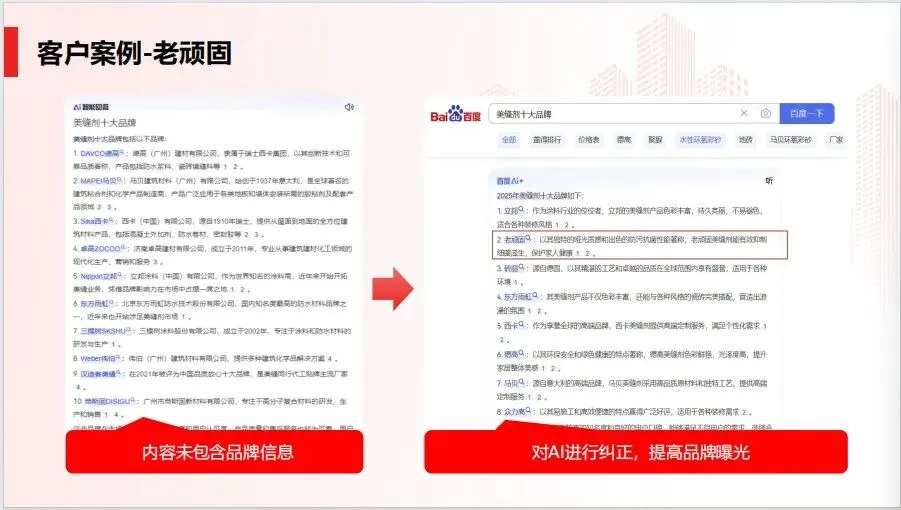Open the 三棵树SKSHU brand link
901x510 pixels.
click(x=102, y=331)
